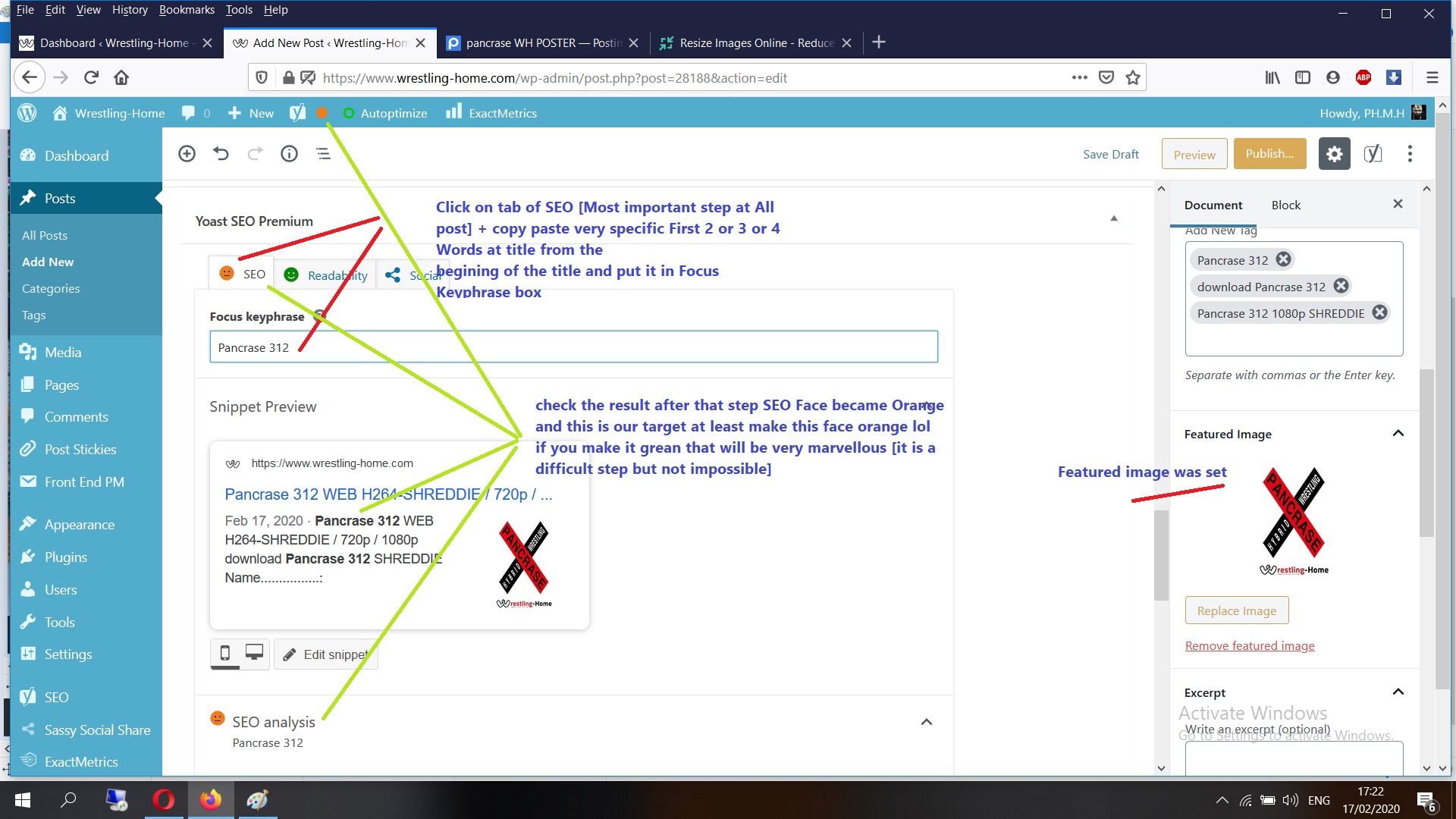The image size is (1456, 819).
Task: Open Opera browser from taskbar
Action: 164,800
